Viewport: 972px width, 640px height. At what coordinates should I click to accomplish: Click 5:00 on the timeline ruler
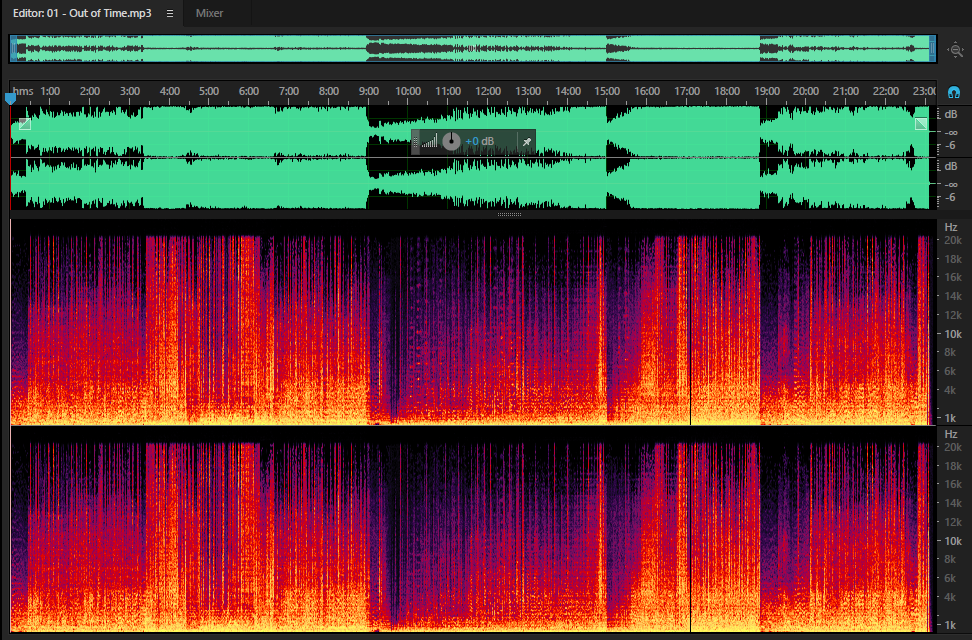click(209, 91)
